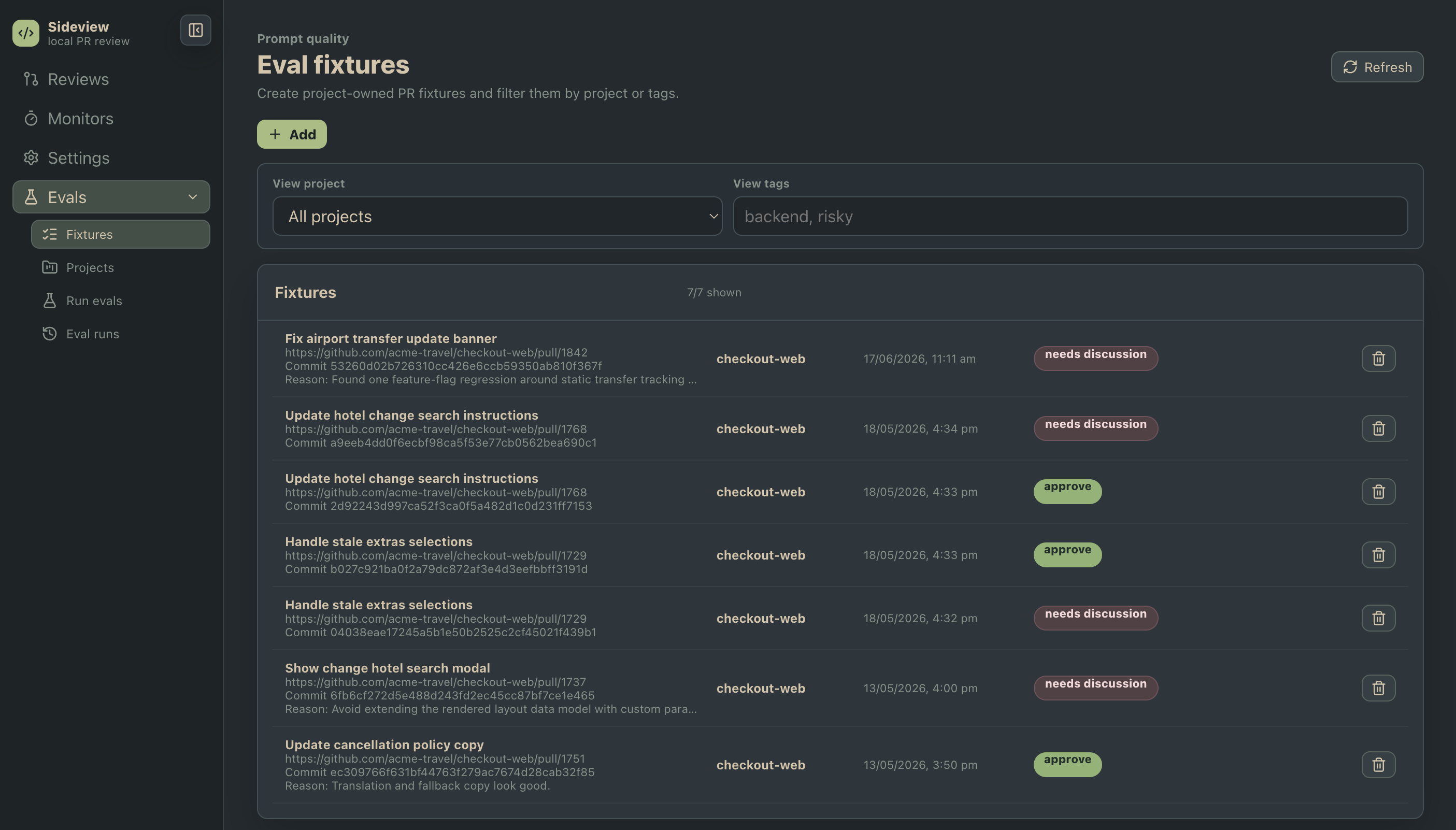Click the approve badge on 18/05/2026, 4:33 pm Handle stale row

click(x=1067, y=555)
